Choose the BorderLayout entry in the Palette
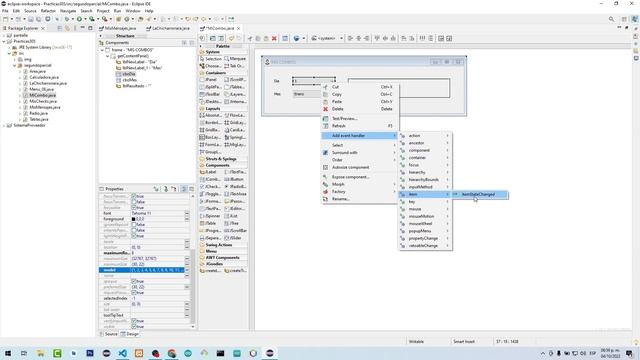The width and height of the screenshot is (640, 360). tap(211, 122)
